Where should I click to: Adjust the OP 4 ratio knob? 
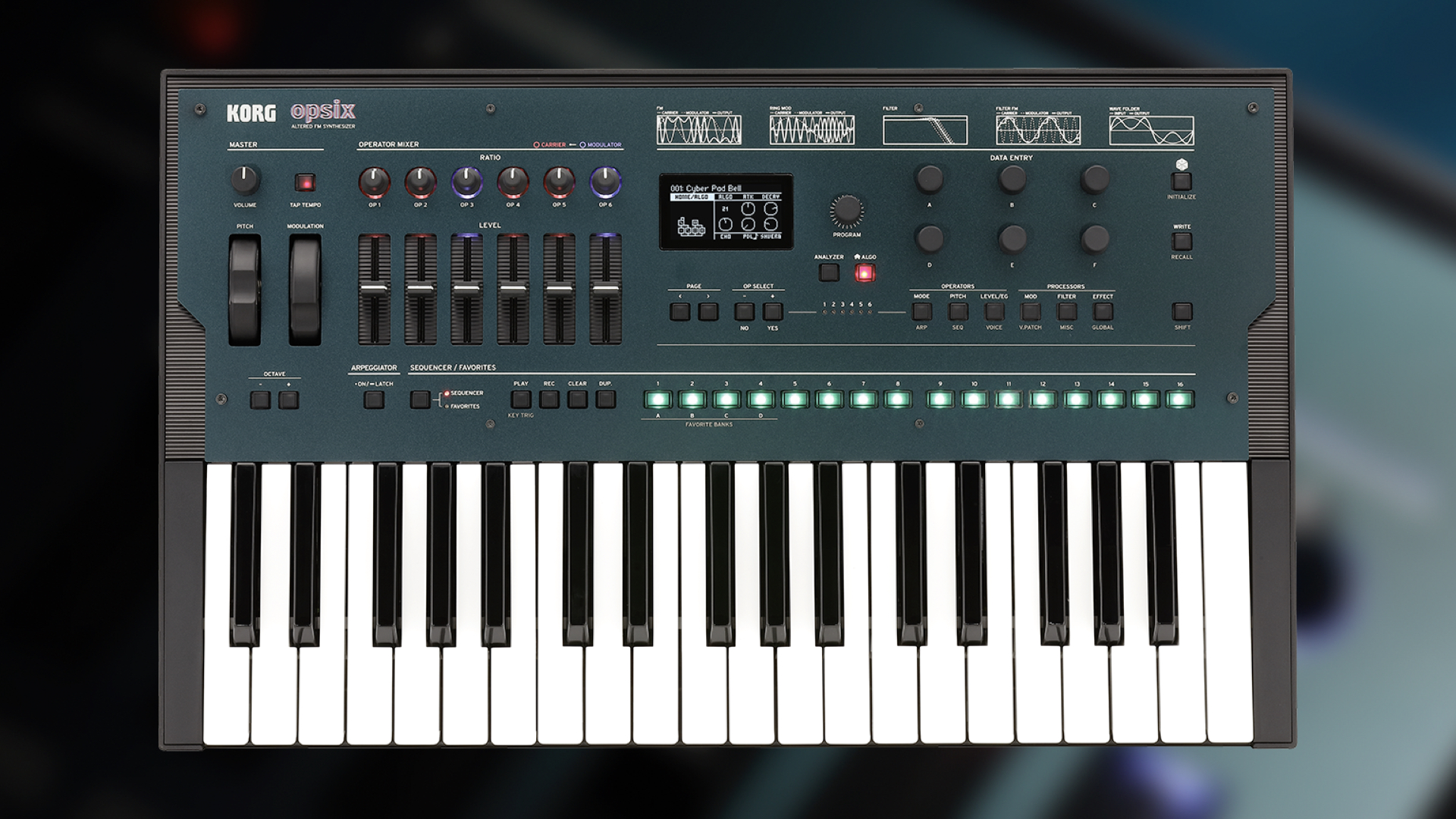tap(513, 182)
